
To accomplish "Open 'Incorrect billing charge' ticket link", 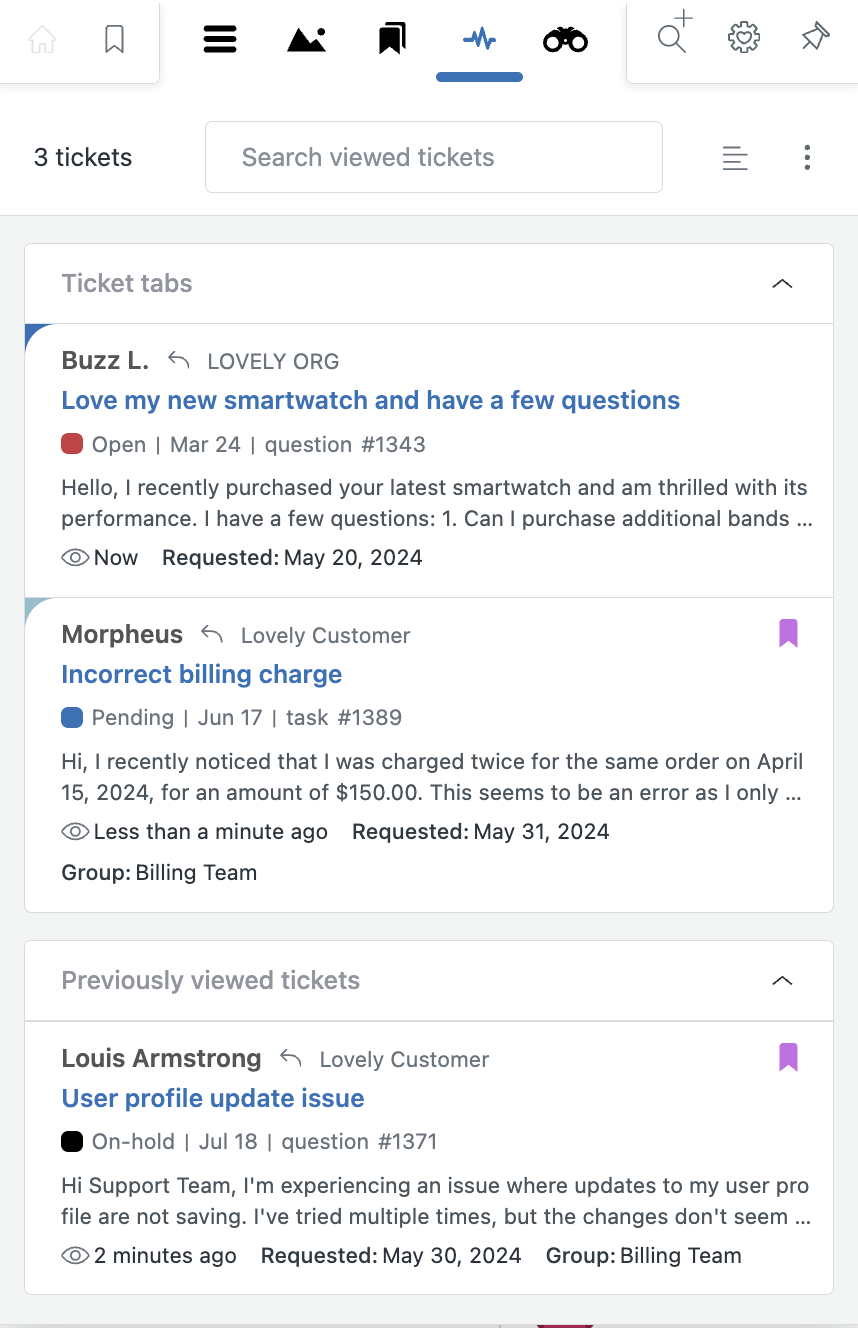I will (x=202, y=675).
